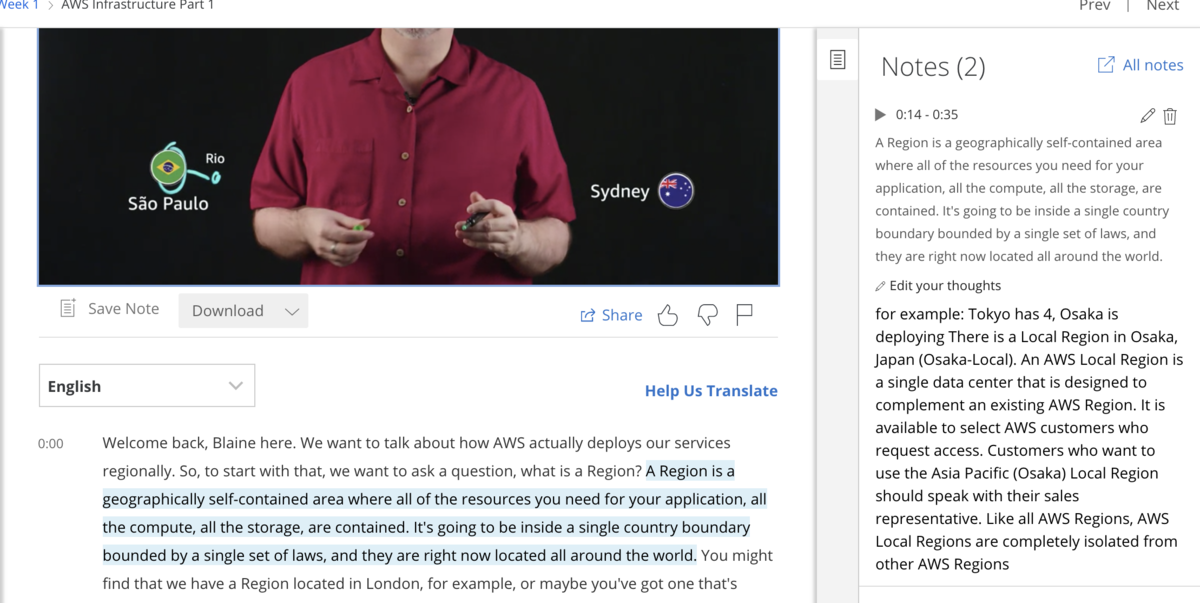Click transcript text 'Welcome back, Blaine here'
This screenshot has height=603, width=1200.
(x=195, y=443)
